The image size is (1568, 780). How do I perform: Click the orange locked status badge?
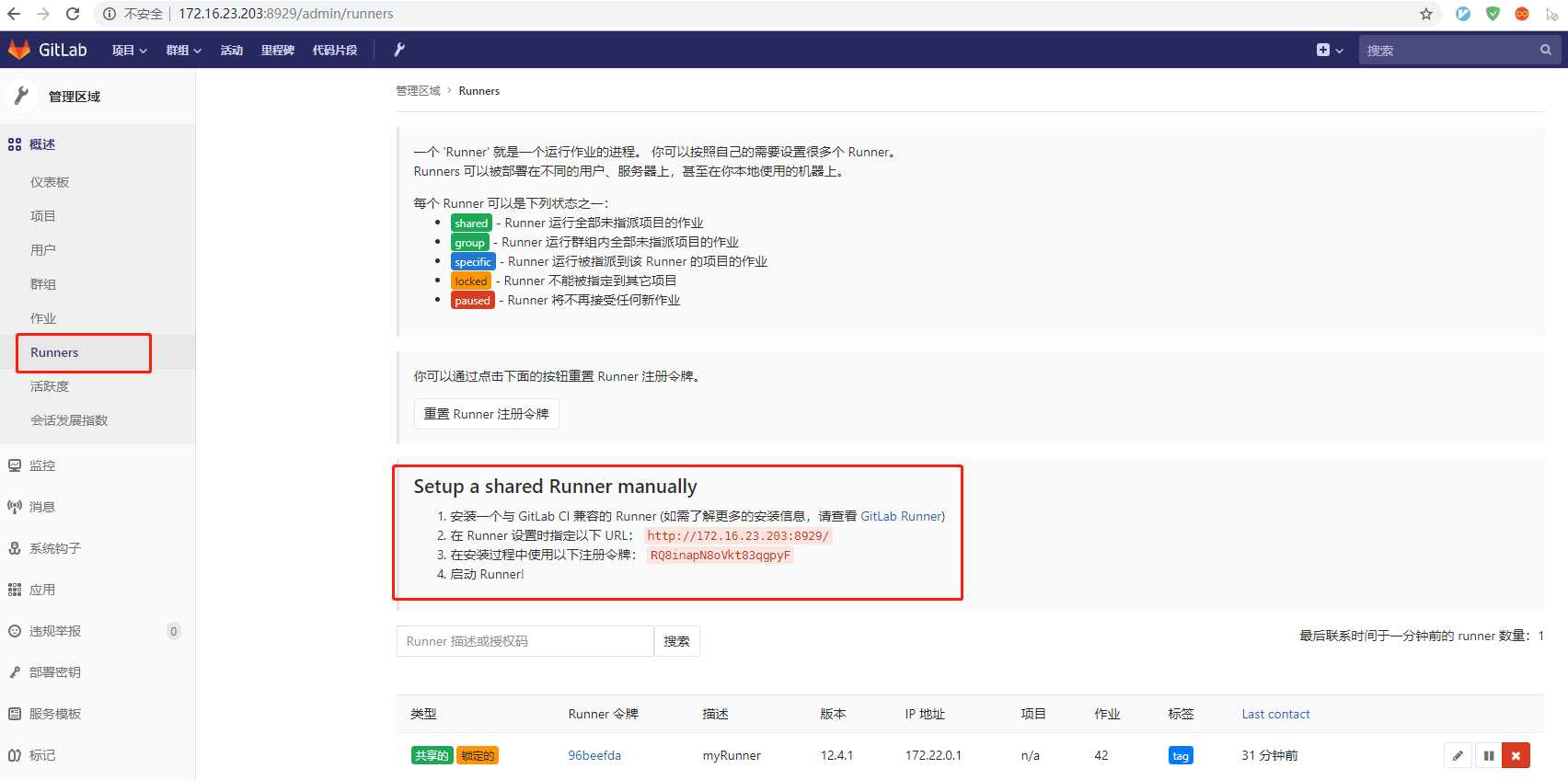471,281
